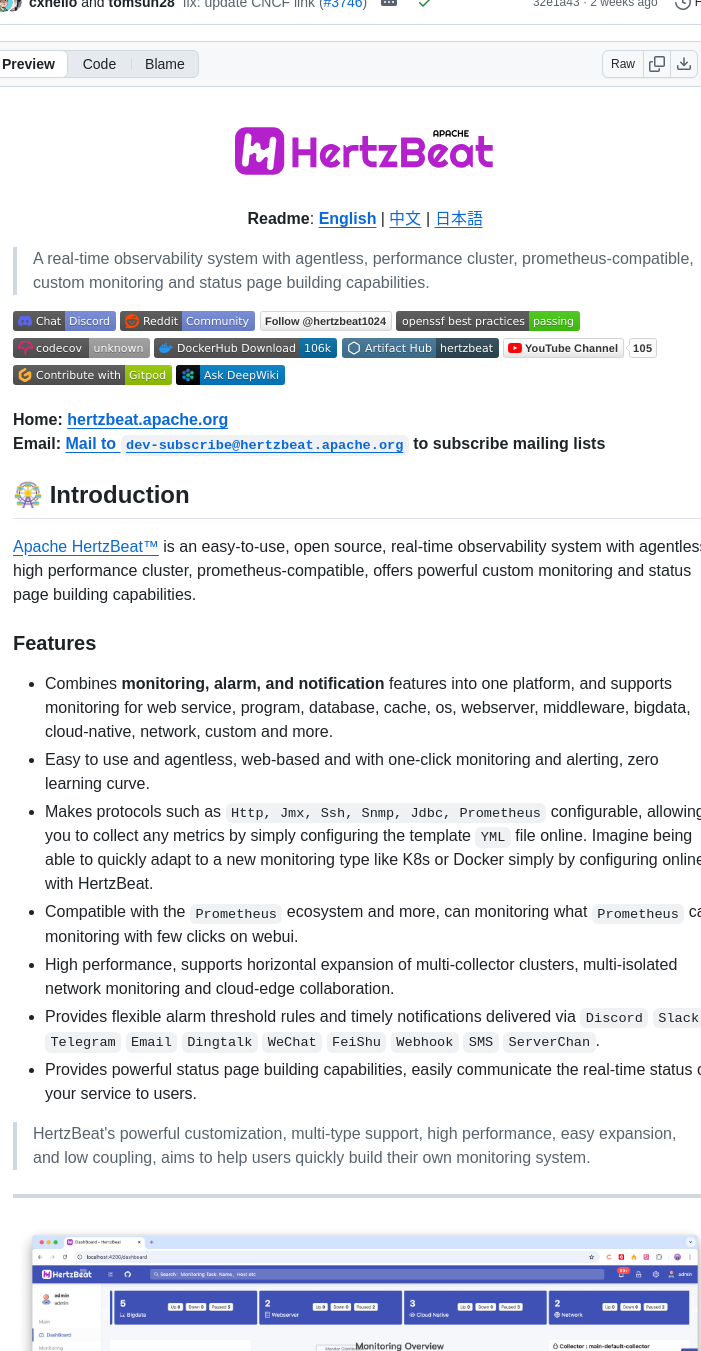
Task: Open the Blame tab
Action: coord(164,63)
